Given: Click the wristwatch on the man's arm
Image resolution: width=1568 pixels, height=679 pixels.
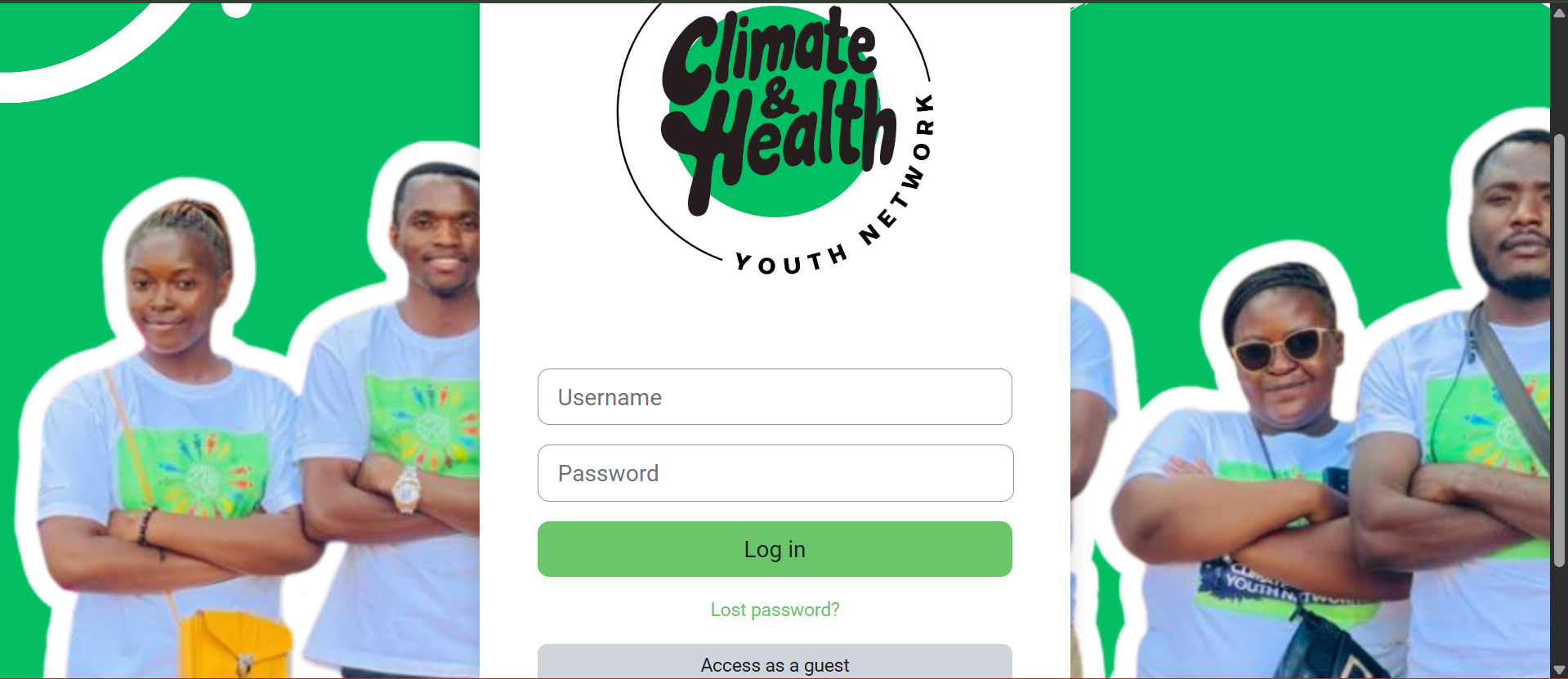Looking at the screenshot, I should click(x=406, y=489).
